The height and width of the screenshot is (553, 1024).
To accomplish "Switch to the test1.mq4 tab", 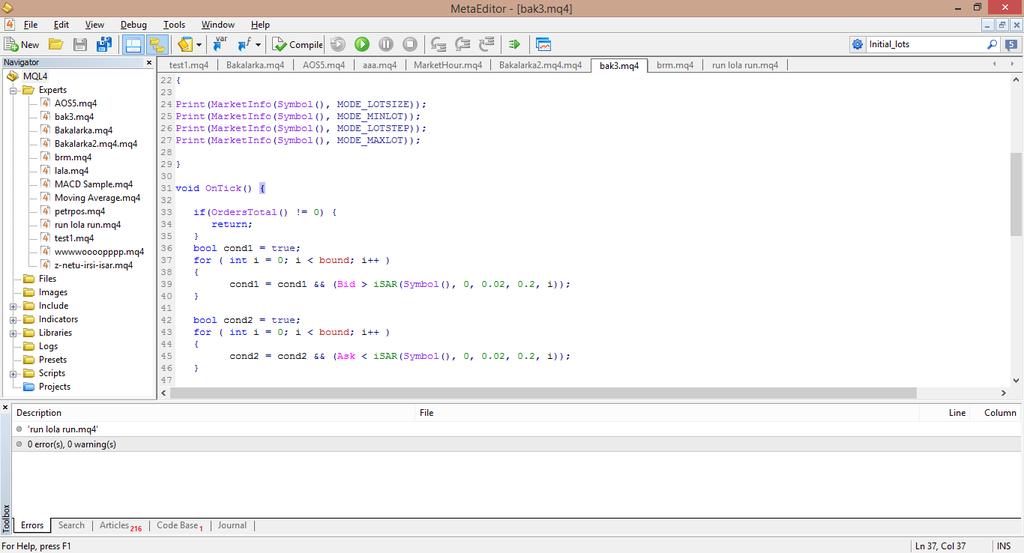I will click(x=189, y=65).
